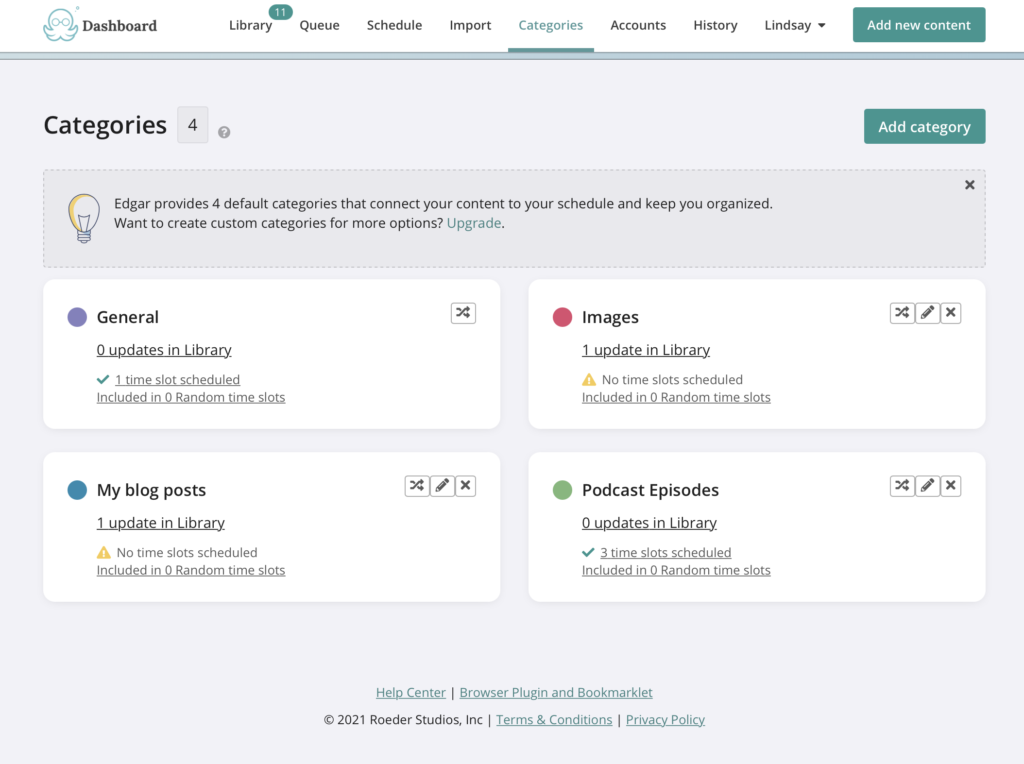The image size is (1024, 764).
Task: Delete Podcast Episodes using the X icon
Action: click(950, 485)
